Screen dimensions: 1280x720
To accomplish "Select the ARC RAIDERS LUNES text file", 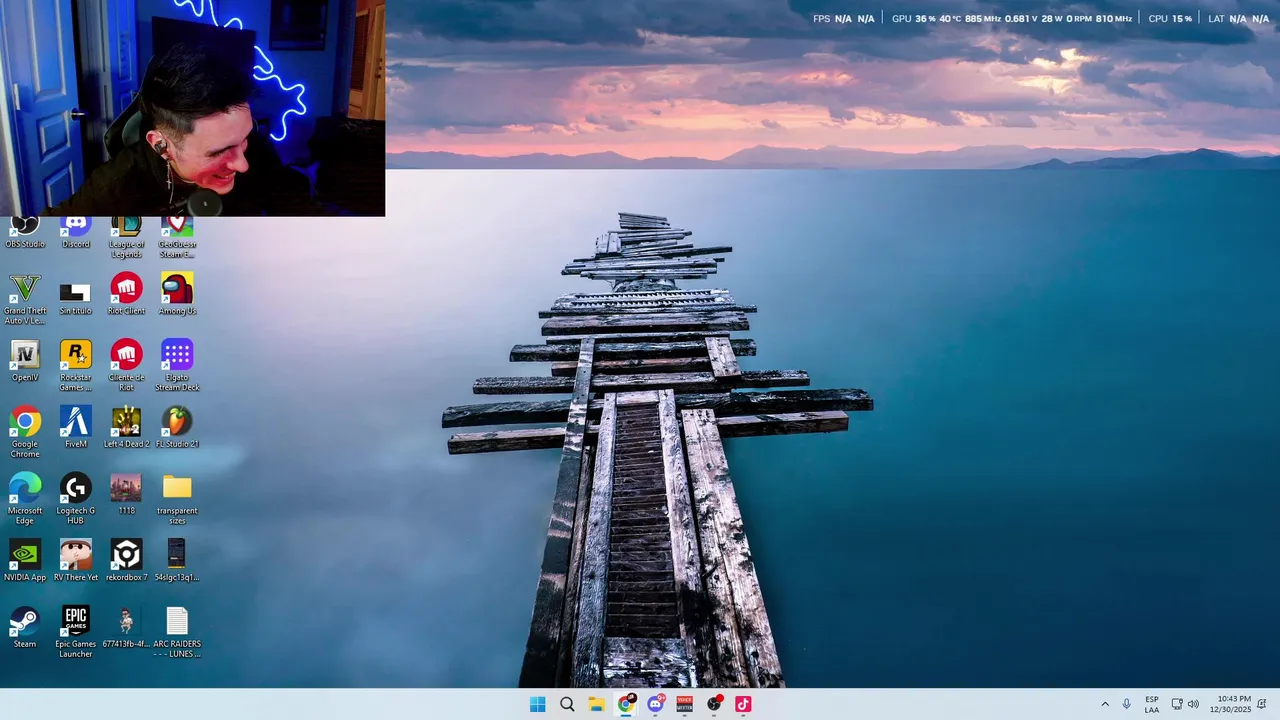I will coord(177,632).
